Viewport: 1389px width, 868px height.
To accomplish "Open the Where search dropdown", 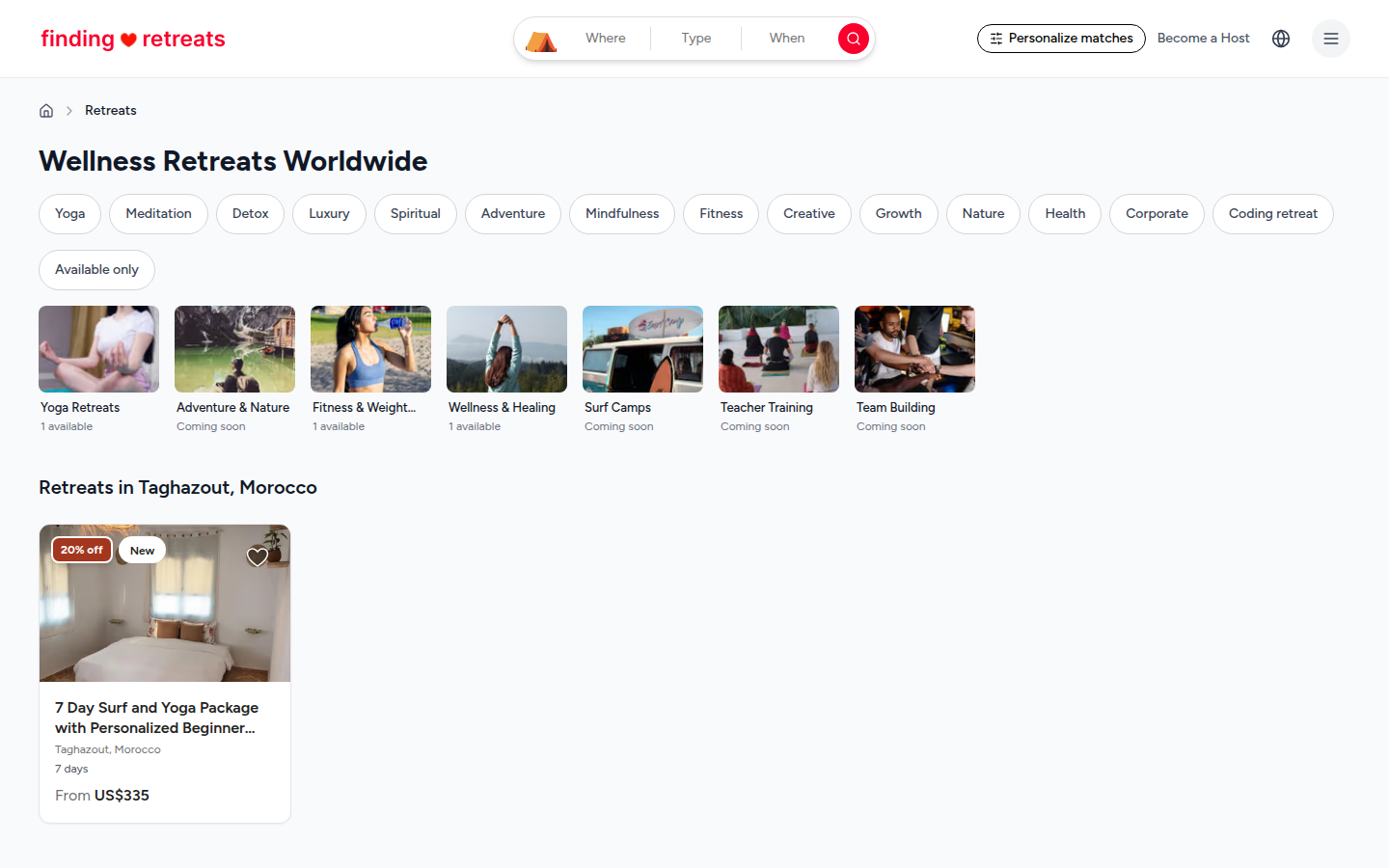I will [606, 39].
